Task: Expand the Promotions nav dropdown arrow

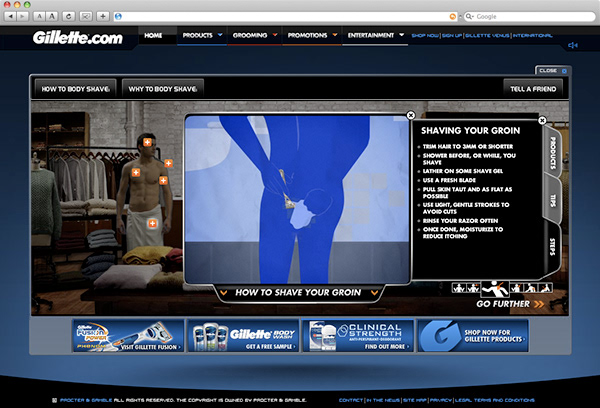Action: click(x=335, y=34)
